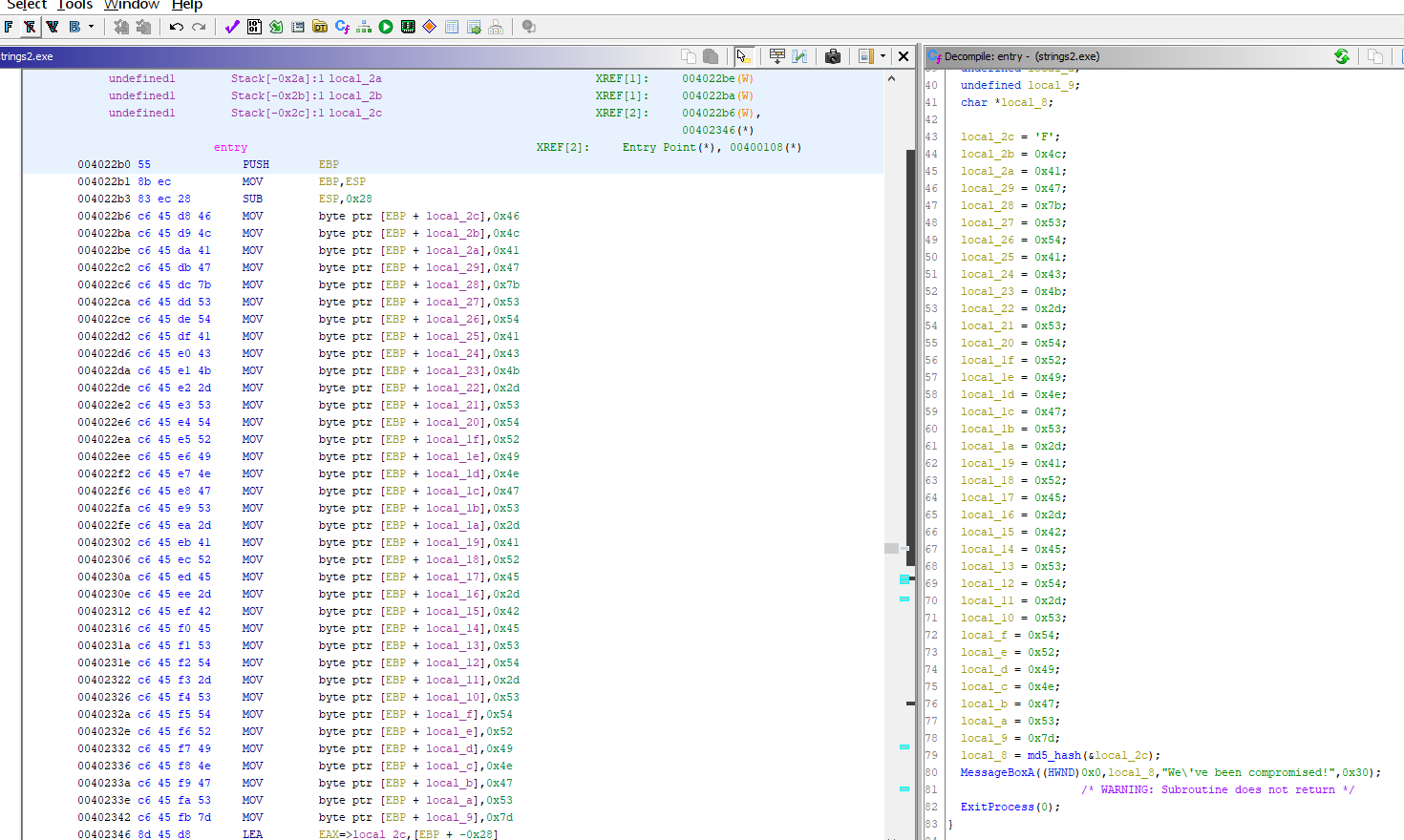Click the green arrow display icon

[276, 27]
